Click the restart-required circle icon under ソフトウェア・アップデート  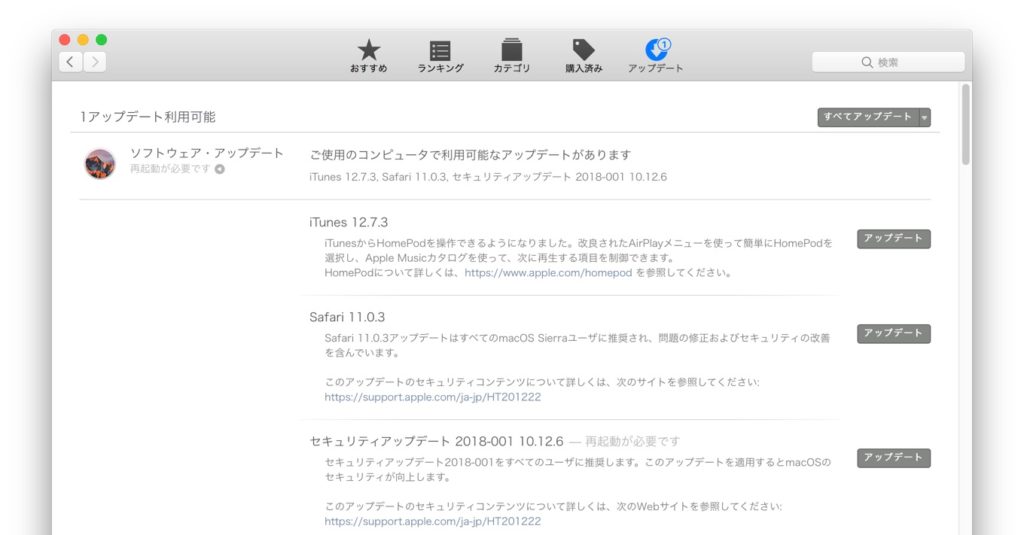[x=220, y=169]
